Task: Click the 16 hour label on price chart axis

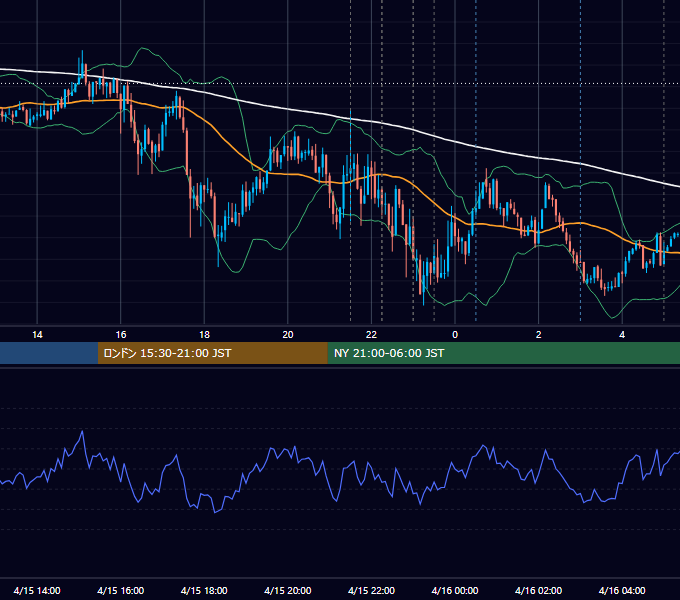Action: point(121,335)
